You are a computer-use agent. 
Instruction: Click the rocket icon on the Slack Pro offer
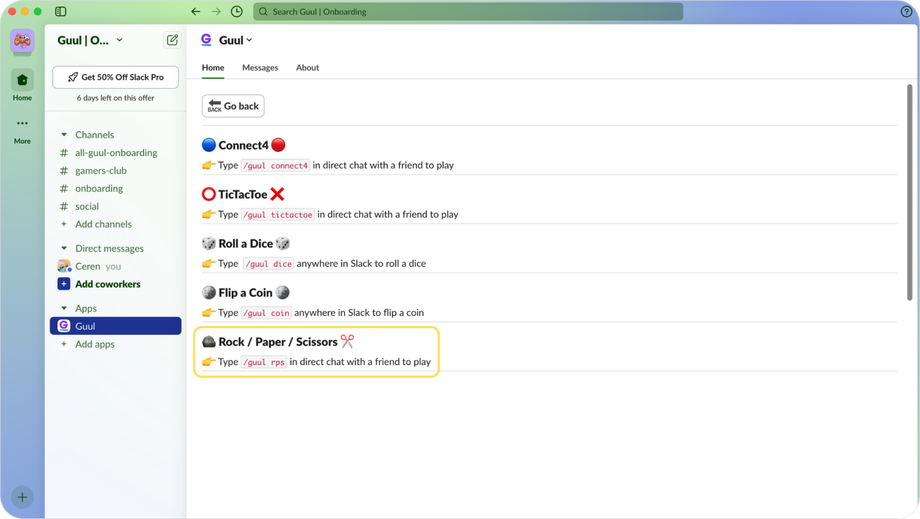tap(73, 77)
